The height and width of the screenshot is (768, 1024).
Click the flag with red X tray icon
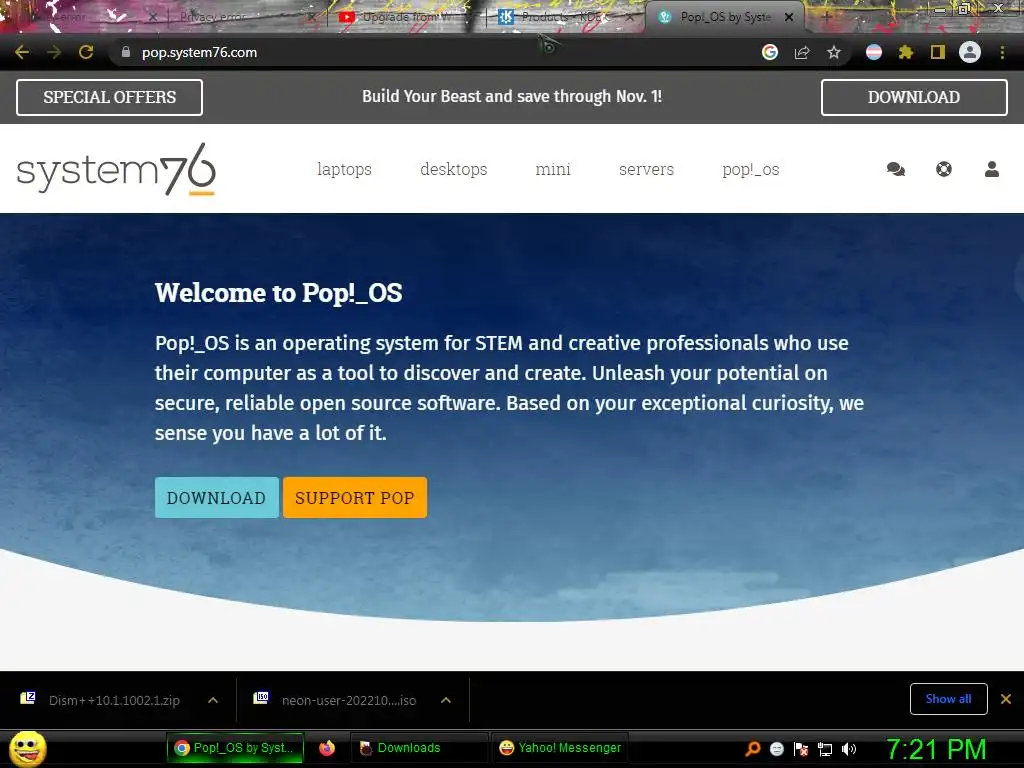tap(801, 749)
